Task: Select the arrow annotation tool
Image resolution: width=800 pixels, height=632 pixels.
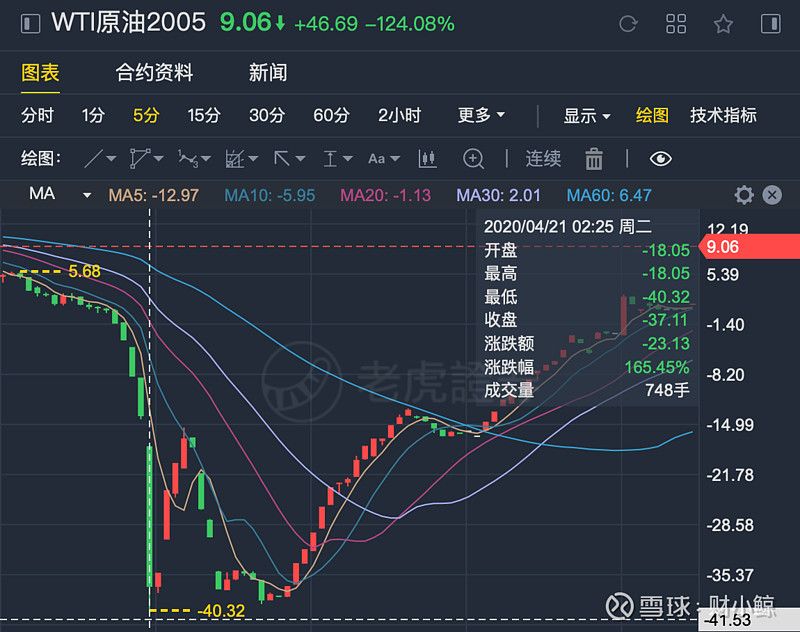Action: pyautogui.click(x=282, y=159)
